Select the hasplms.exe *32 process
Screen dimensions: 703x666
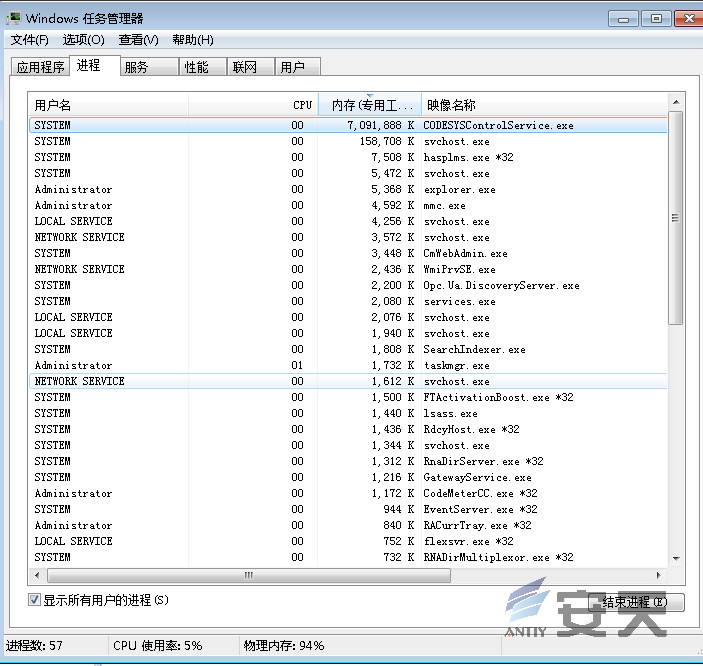[348, 157]
